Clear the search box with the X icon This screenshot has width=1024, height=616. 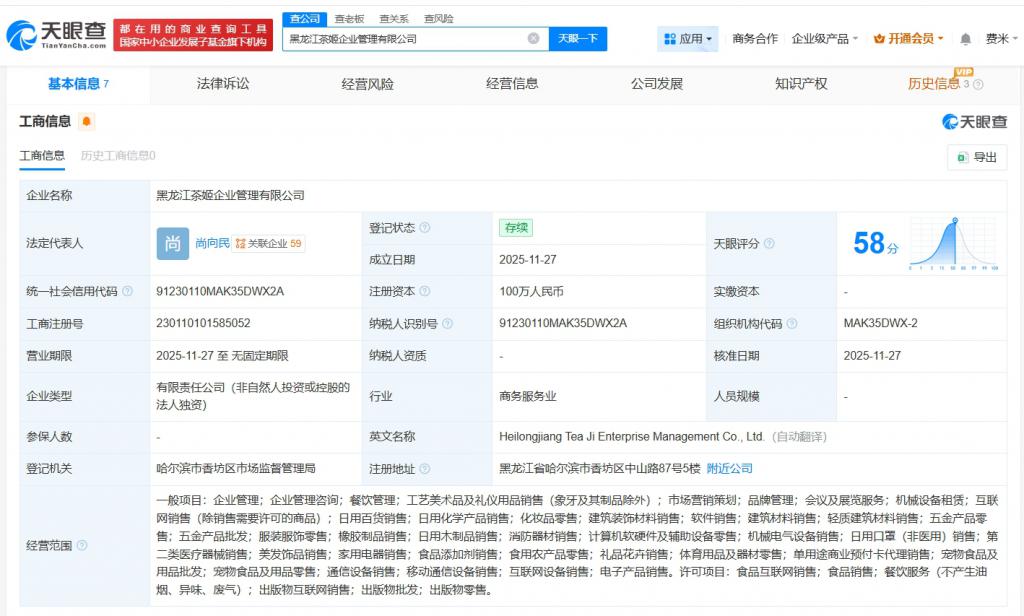tap(532, 38)
